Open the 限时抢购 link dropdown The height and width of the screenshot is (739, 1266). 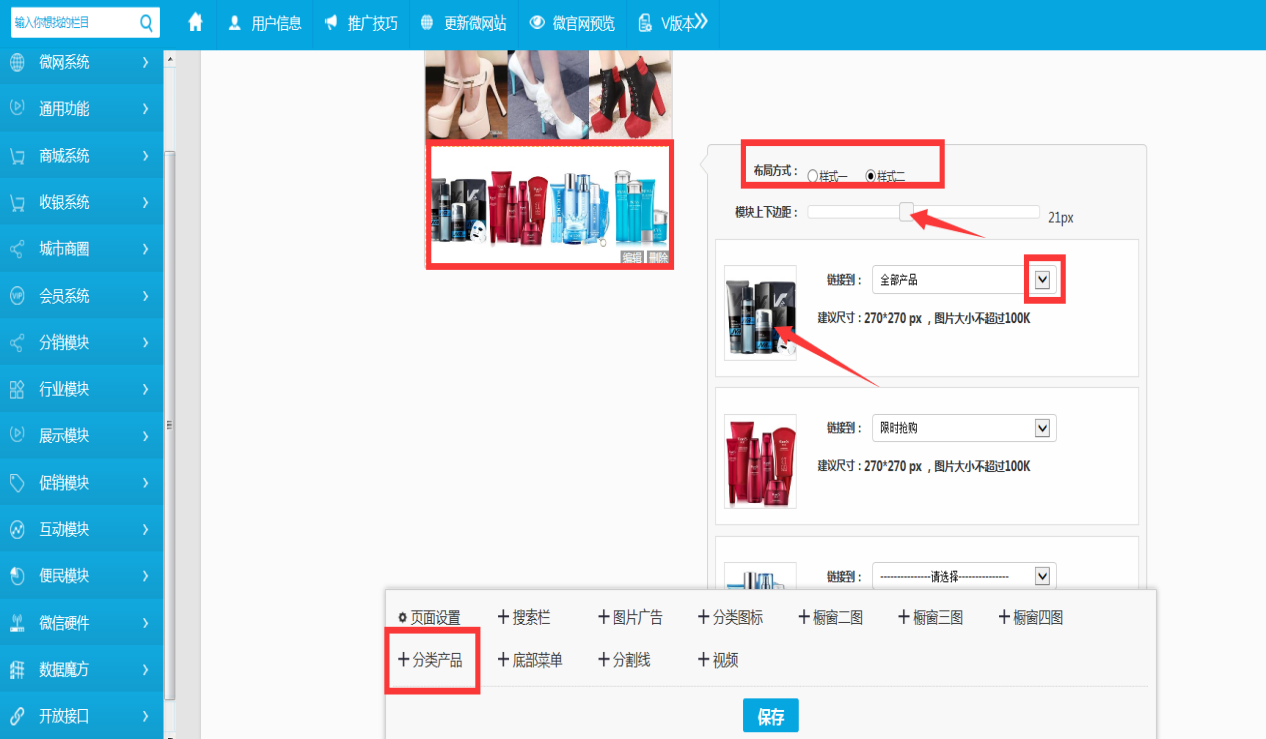coord(1043,428)
